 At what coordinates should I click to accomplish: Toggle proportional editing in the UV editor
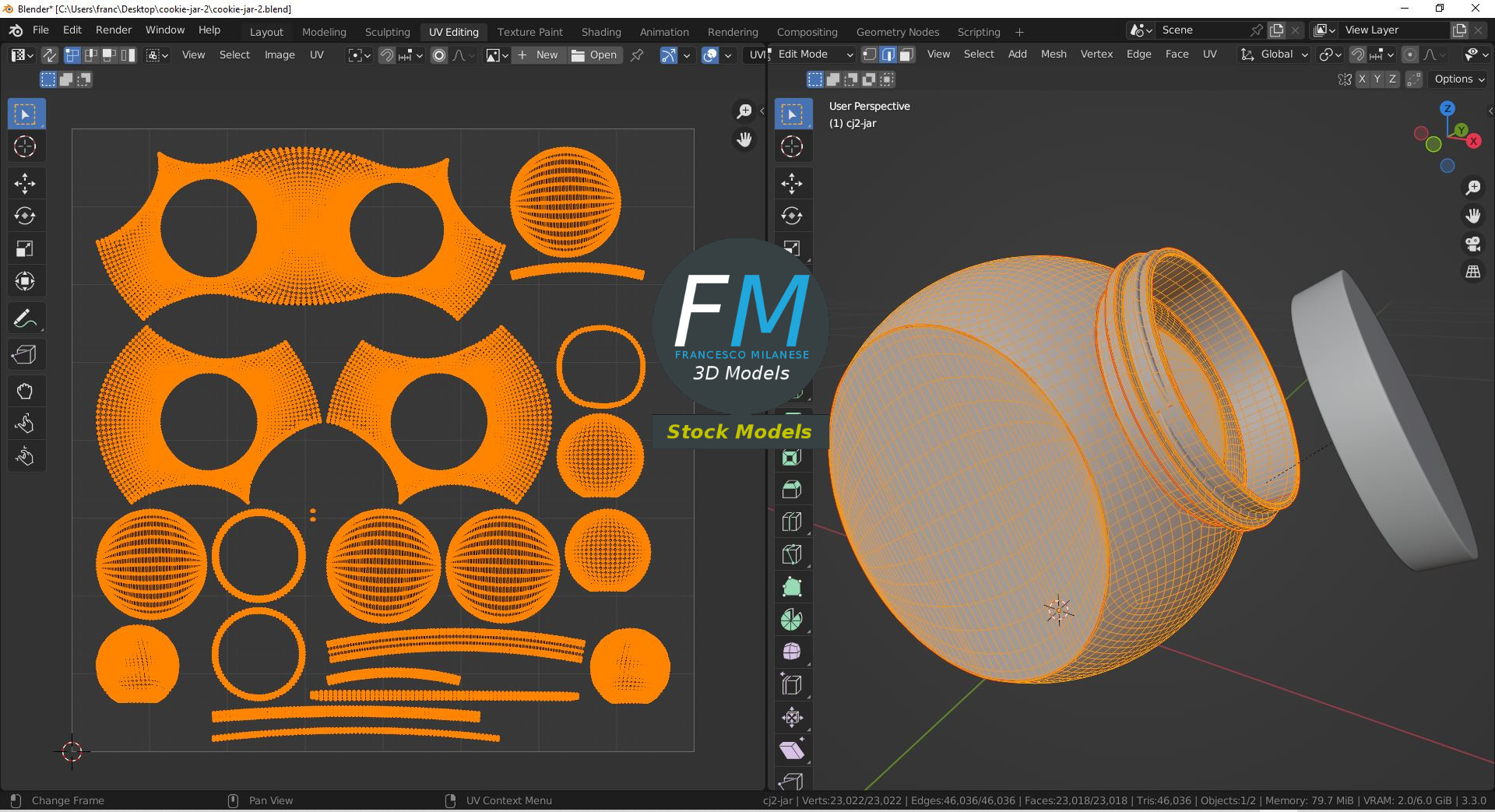pyautogui.click(x=439, y=55)
